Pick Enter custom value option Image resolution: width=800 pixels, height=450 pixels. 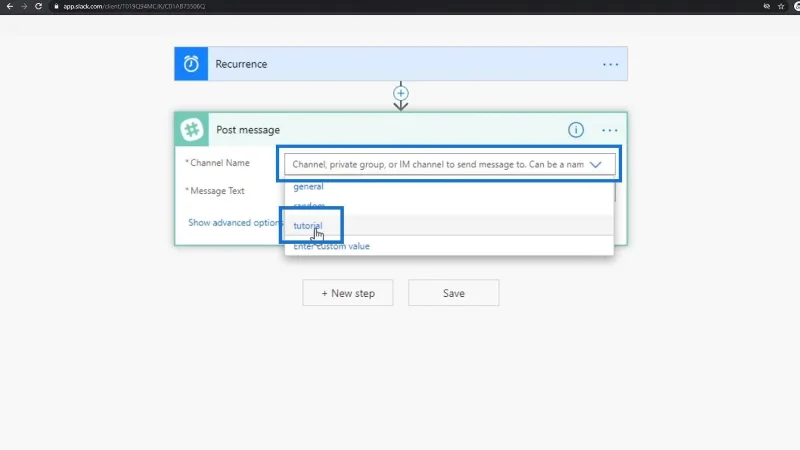point(331,246)
